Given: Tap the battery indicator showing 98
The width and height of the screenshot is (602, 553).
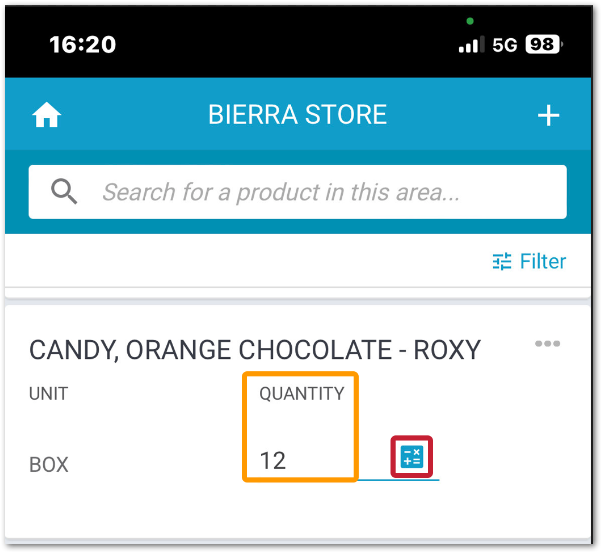Looking at the screenshot, I should tap(543, 45).
